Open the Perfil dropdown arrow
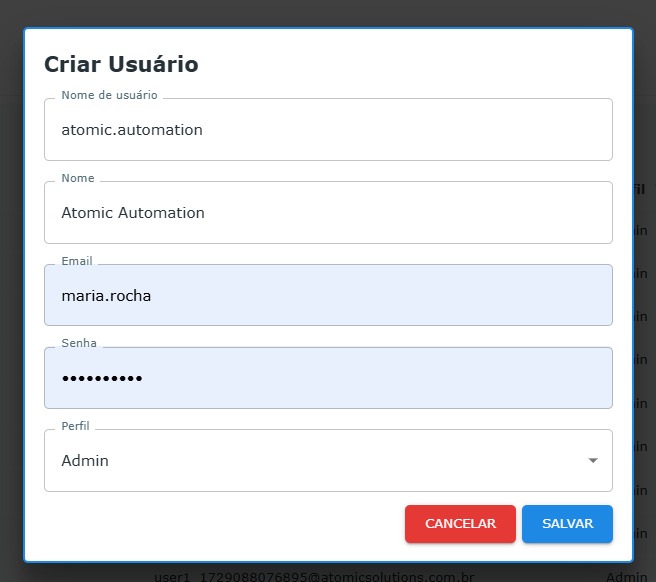Viewport: 656px width, 582px height. click(x=592, y=460)
